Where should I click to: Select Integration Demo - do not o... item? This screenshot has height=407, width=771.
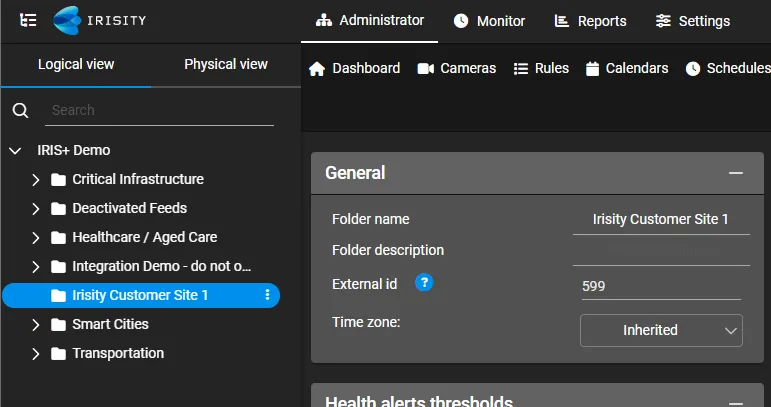[162, 266]
